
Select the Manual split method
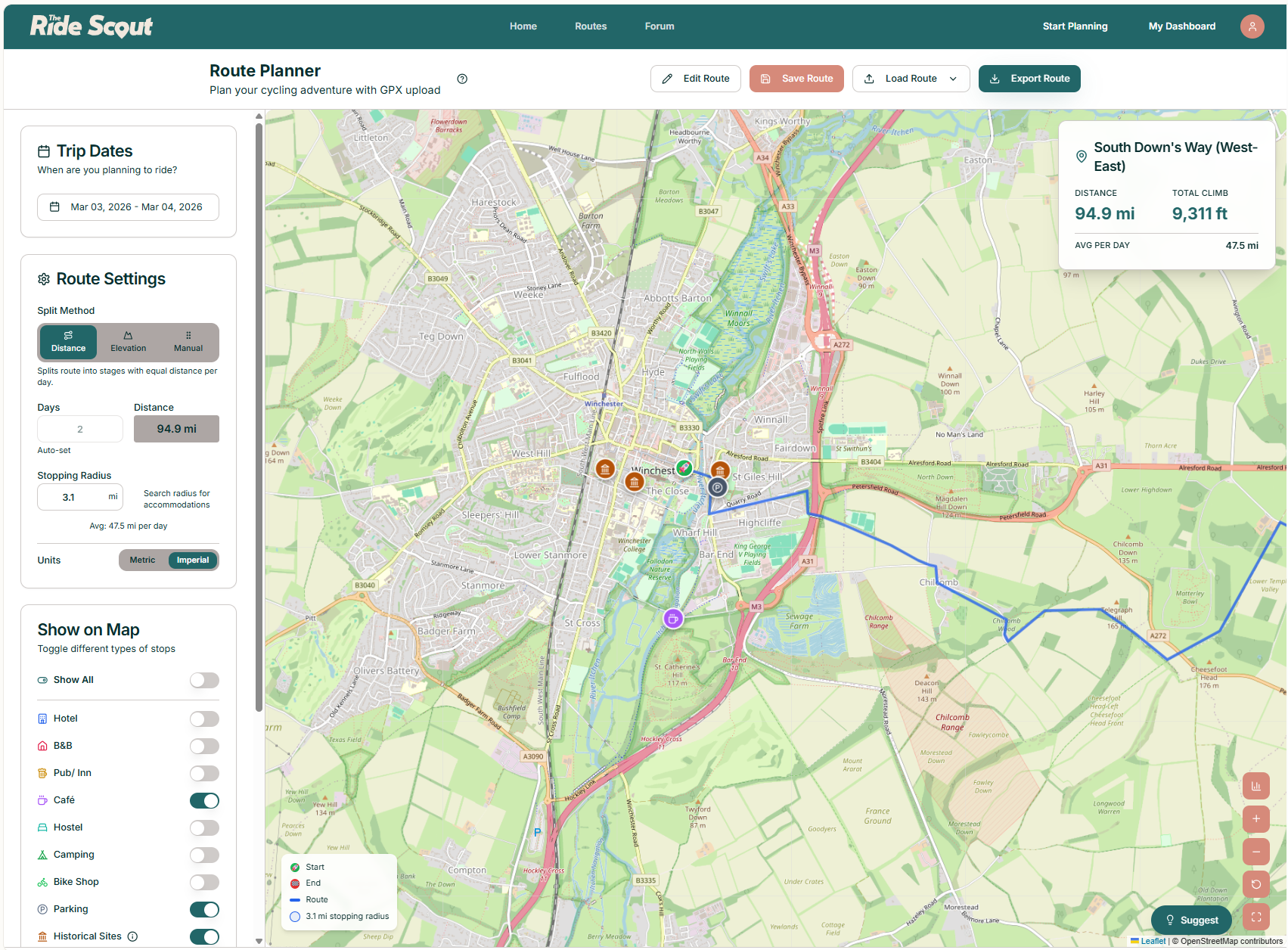tap(188, 343)
